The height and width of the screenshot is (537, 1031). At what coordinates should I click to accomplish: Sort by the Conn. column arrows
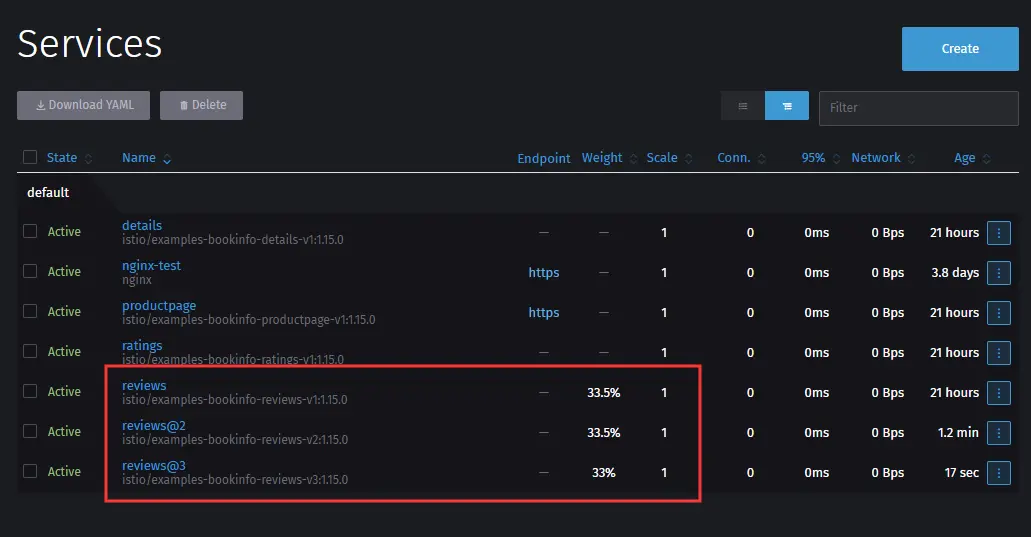pyautogui.click(x=761, y=158)
